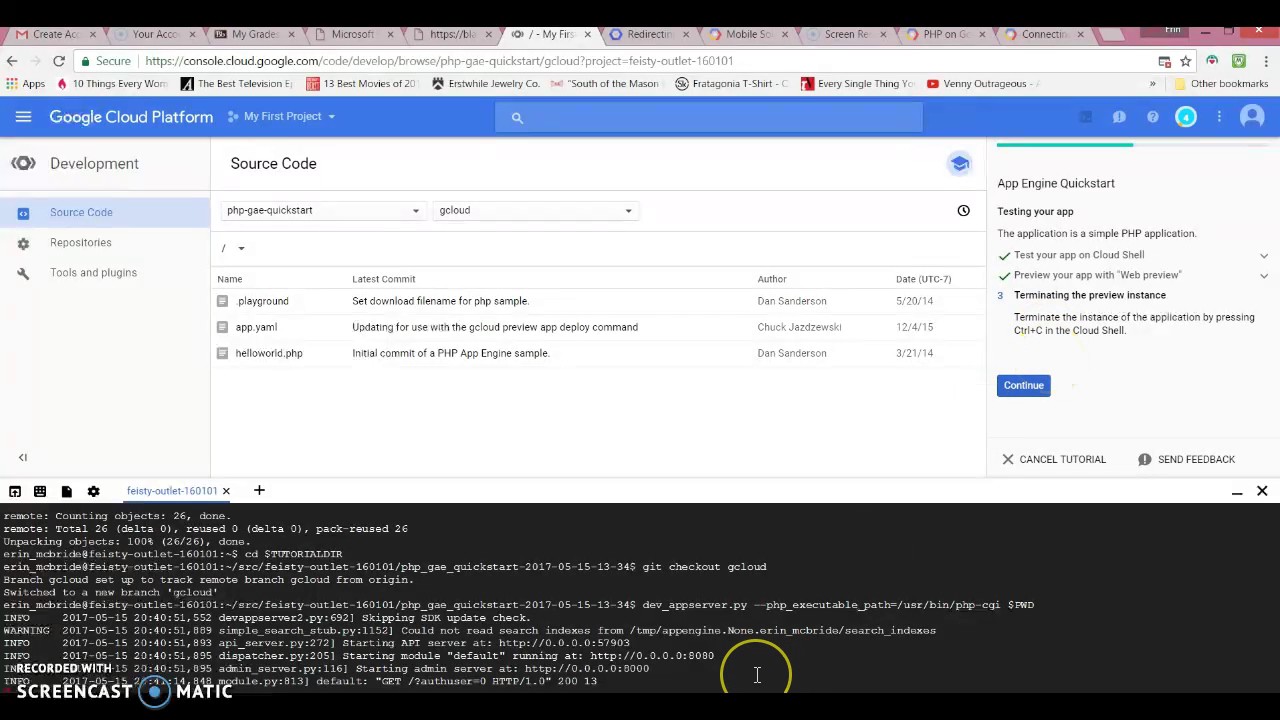1280x720 pixels.
Task: Click Cloud Shell open-in-new-window icon
Action: click(x=15, y=491)
